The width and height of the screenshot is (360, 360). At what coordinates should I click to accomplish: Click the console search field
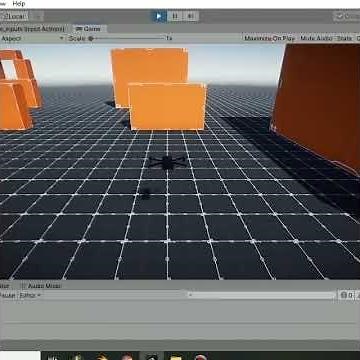[260, 295]
